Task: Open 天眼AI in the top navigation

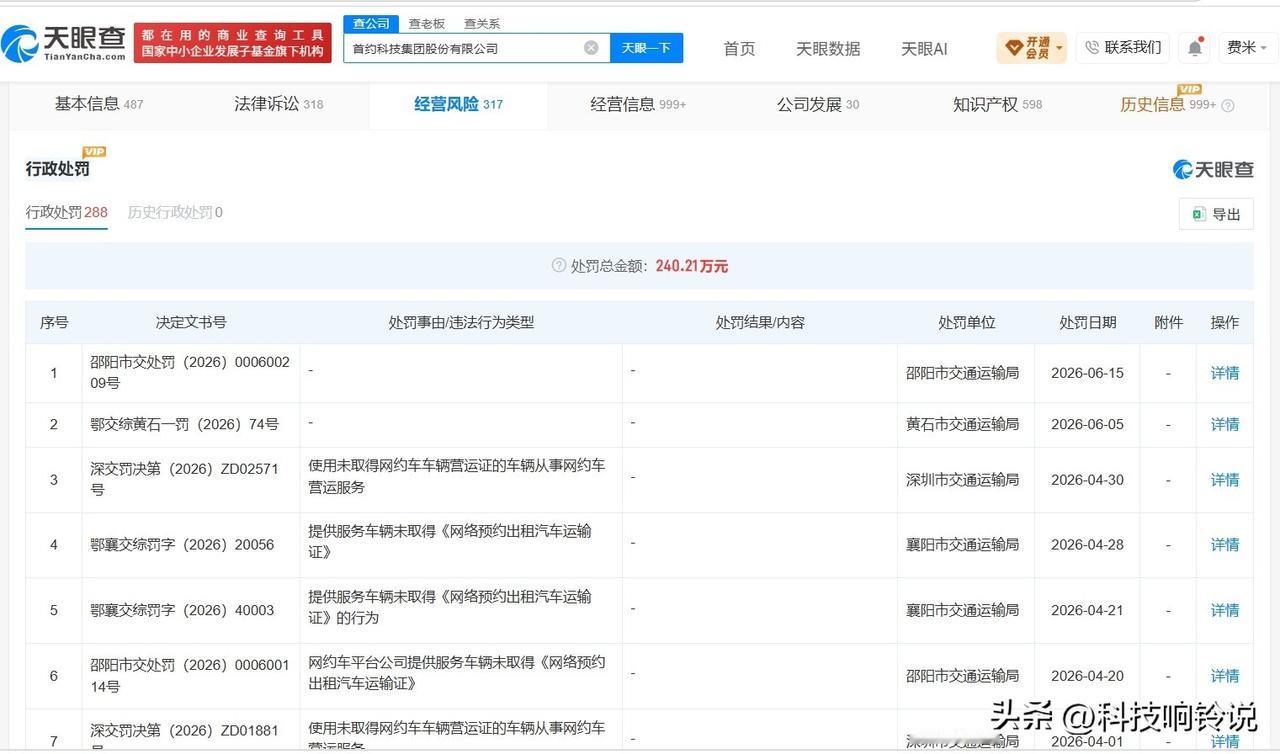Action: point(924,48)
